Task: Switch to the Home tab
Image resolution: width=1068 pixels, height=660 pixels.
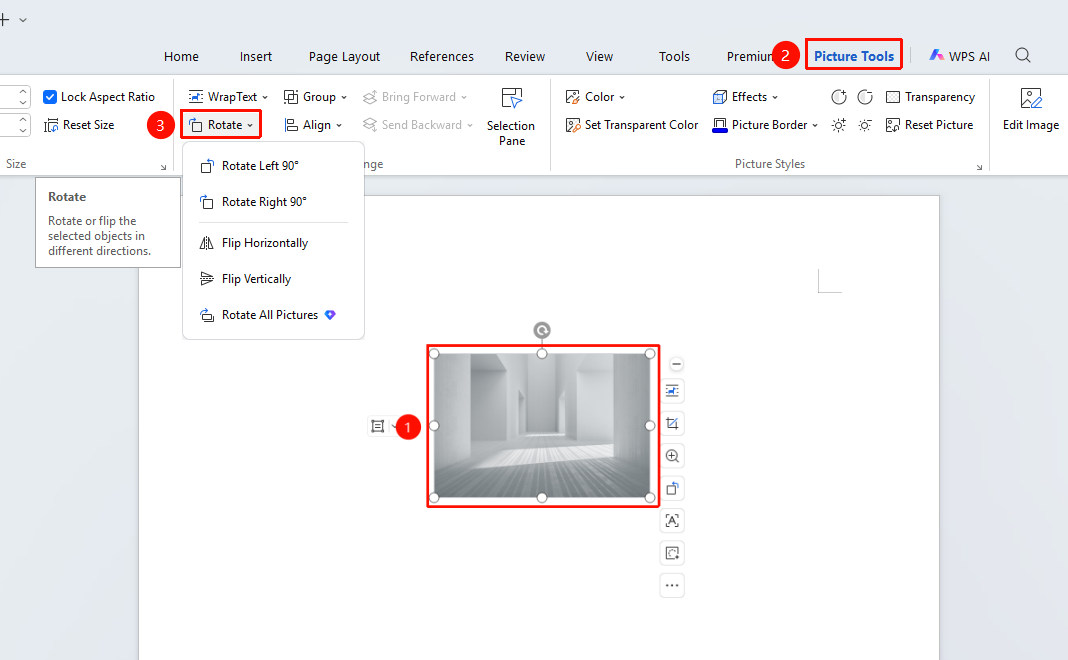Action: 181,57
